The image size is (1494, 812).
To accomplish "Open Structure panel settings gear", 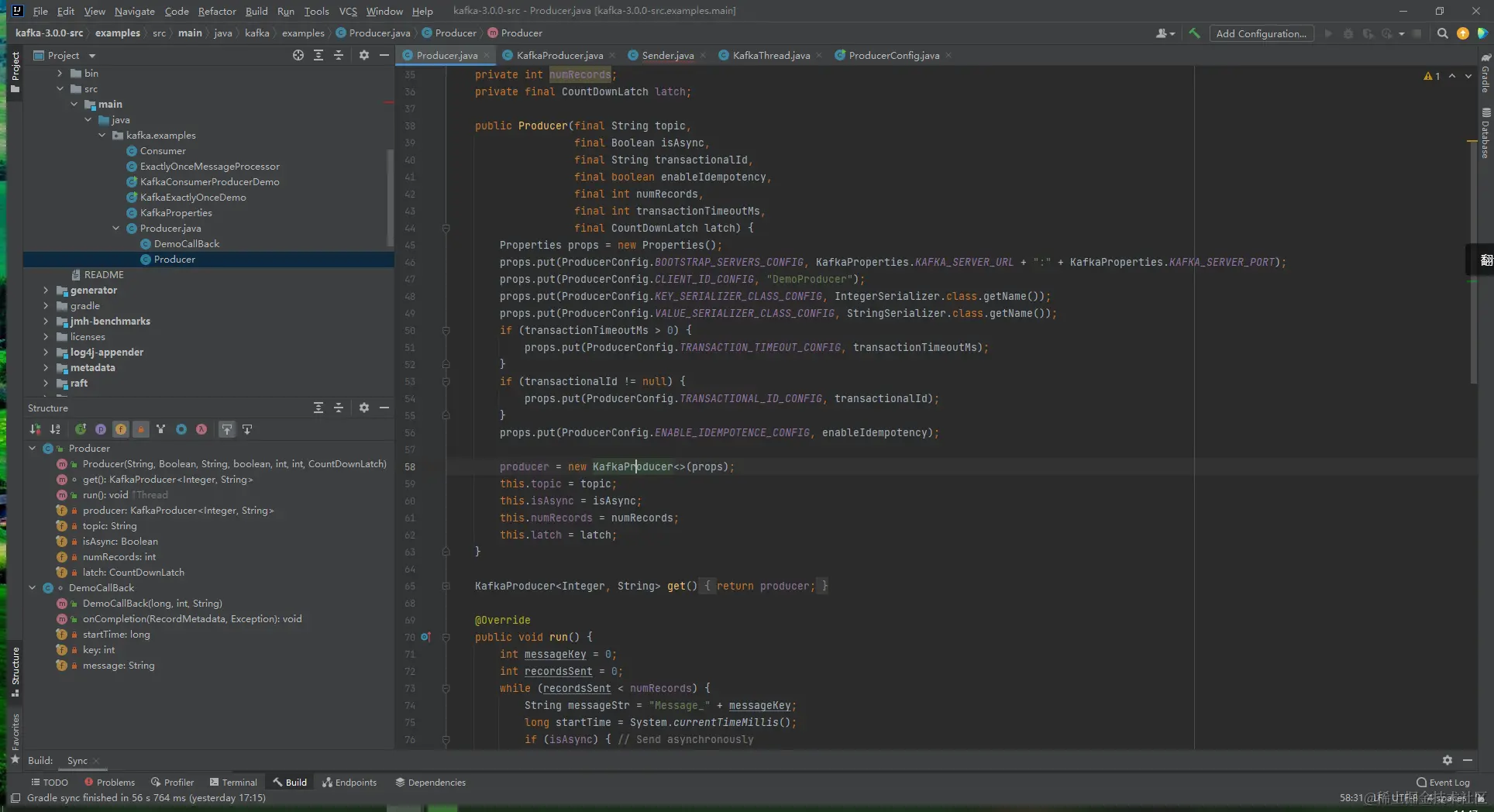I will 364,408.
